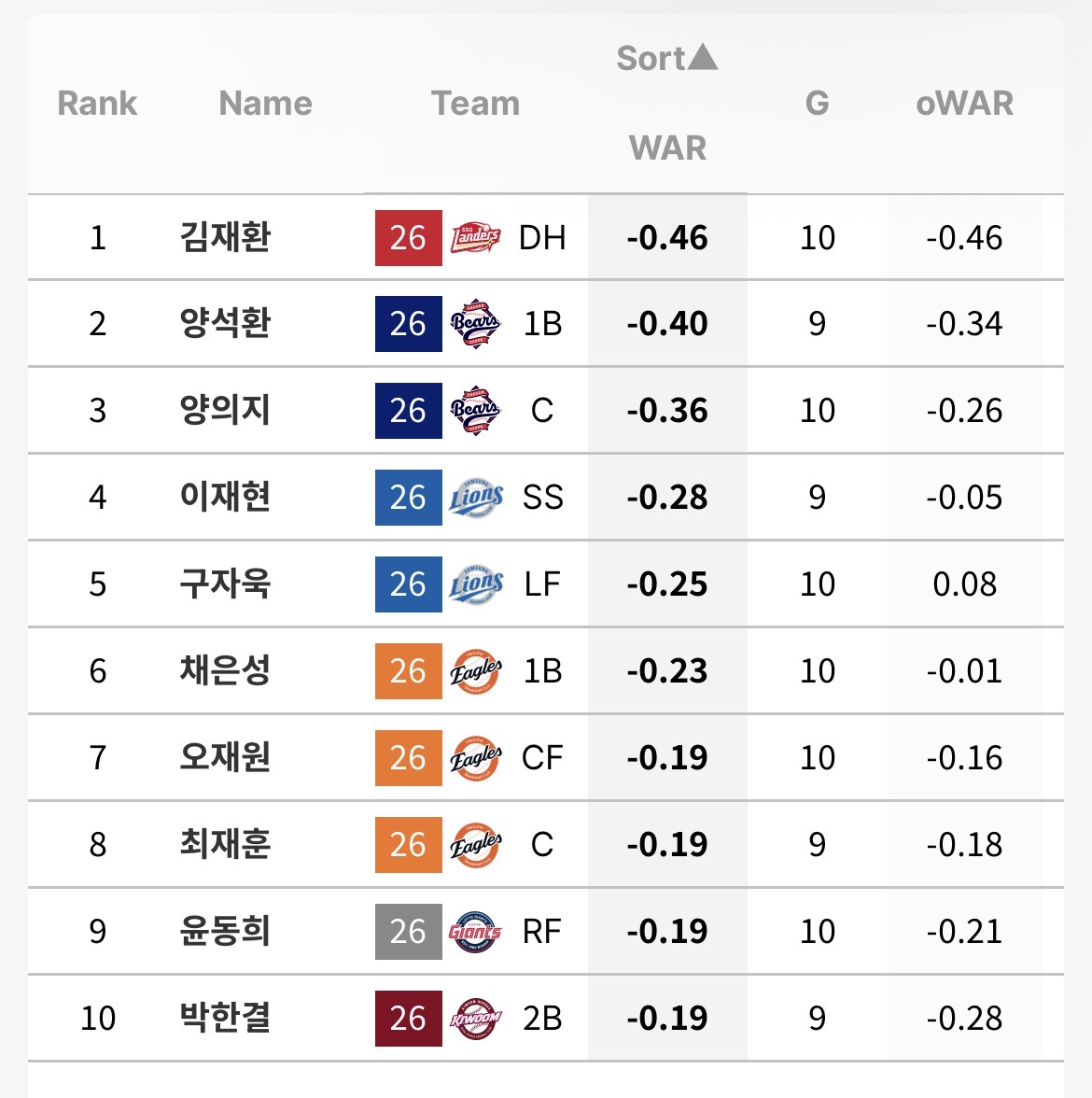Click the Giants logo in 윤동희's row
Image resolution: width=1092 pixels, height=1098 pixels.
(x=475, y=932)
